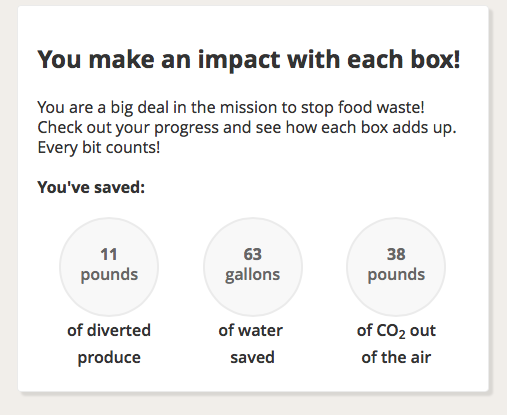The image size is (507, 415).
Task: Click the 'You've saved:' label
Action: coord(91,187)
